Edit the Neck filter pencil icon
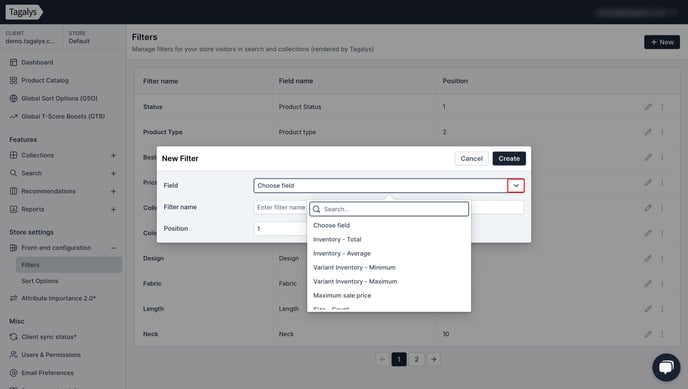This screenshot has height=389, width=688. pyautogui.click(x=648, y=334)
